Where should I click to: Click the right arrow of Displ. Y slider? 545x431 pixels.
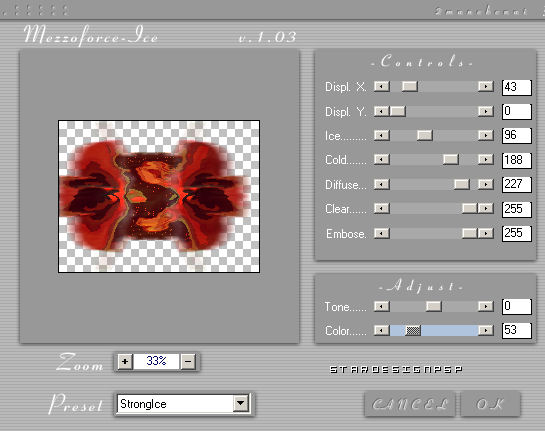[486, 111]
